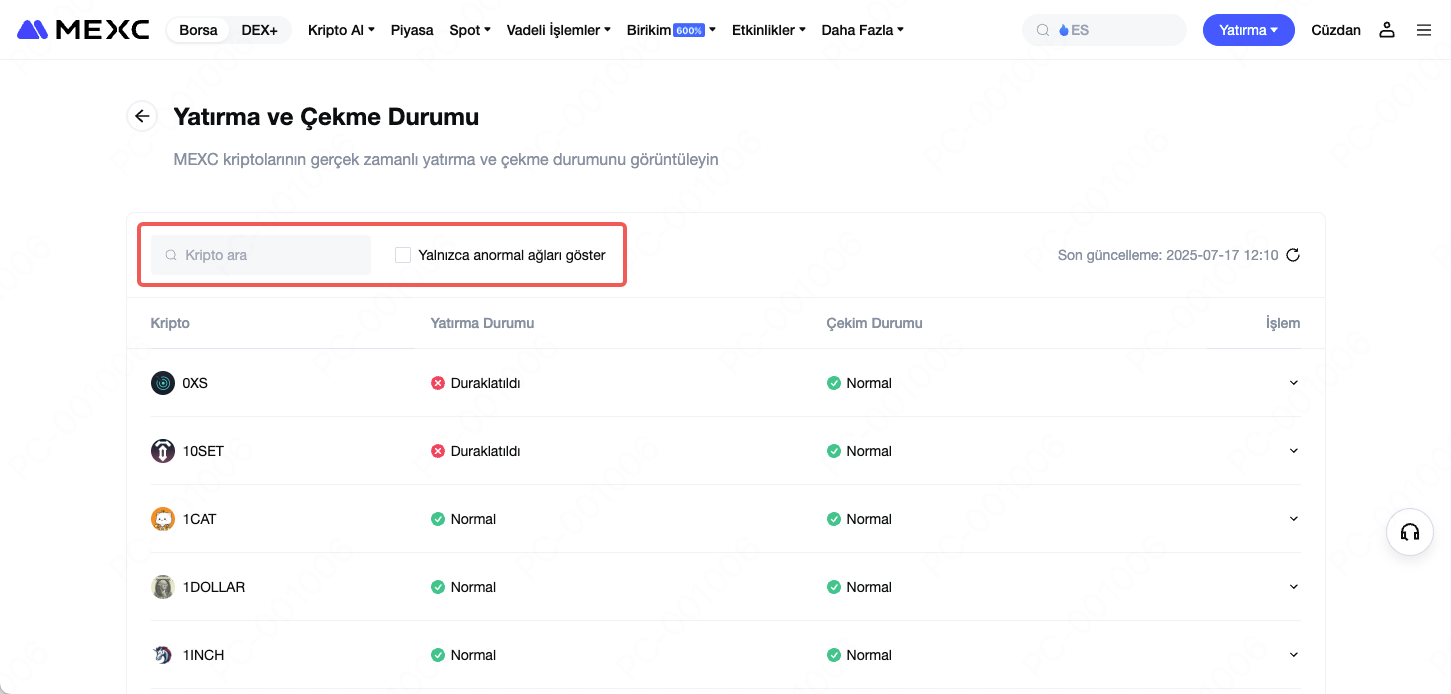Screen dimensions: 1451x694
Task: Go back with the arrow button
Action: (x=142, y=117)
